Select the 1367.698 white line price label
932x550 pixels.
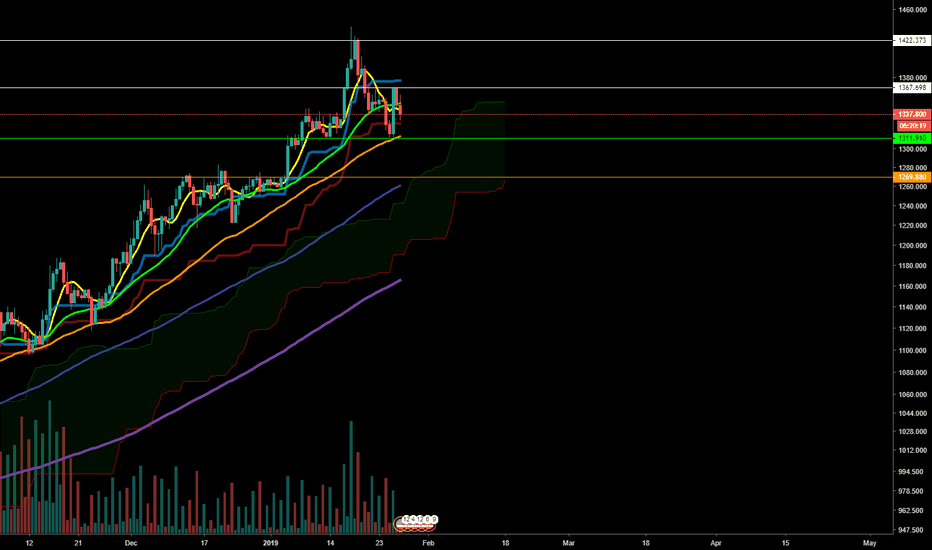pos(912,87)
